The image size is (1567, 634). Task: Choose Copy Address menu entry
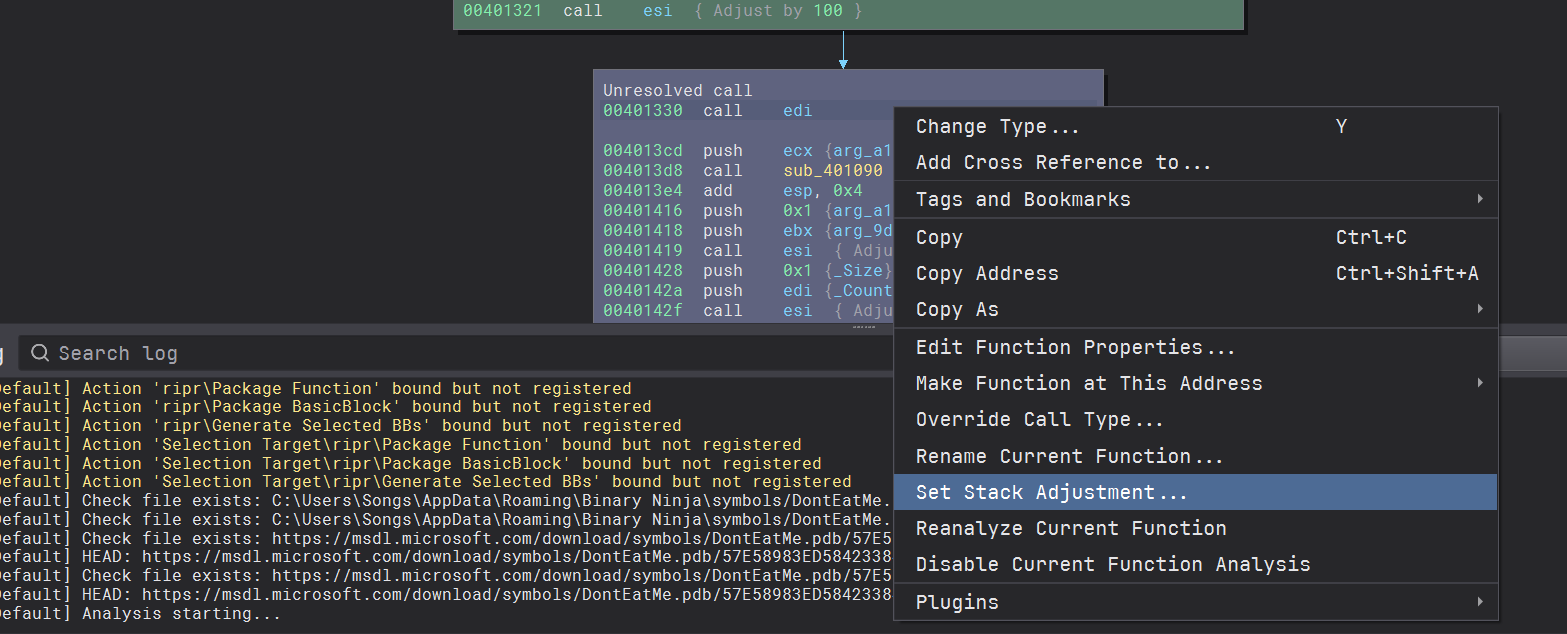tap(986, 274)
